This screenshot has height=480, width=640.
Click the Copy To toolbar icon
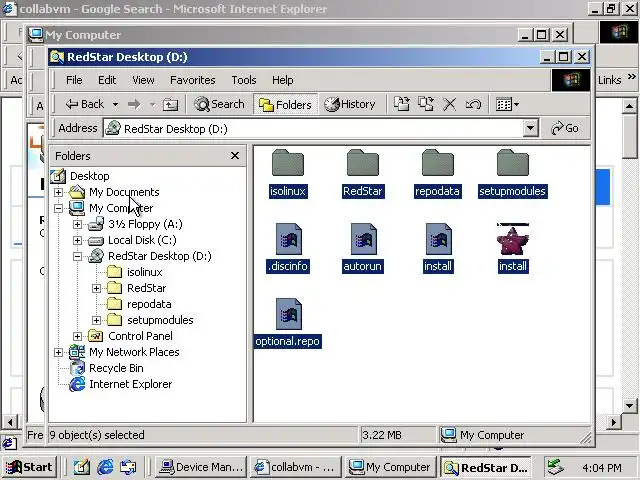click(x=426, y=104)
